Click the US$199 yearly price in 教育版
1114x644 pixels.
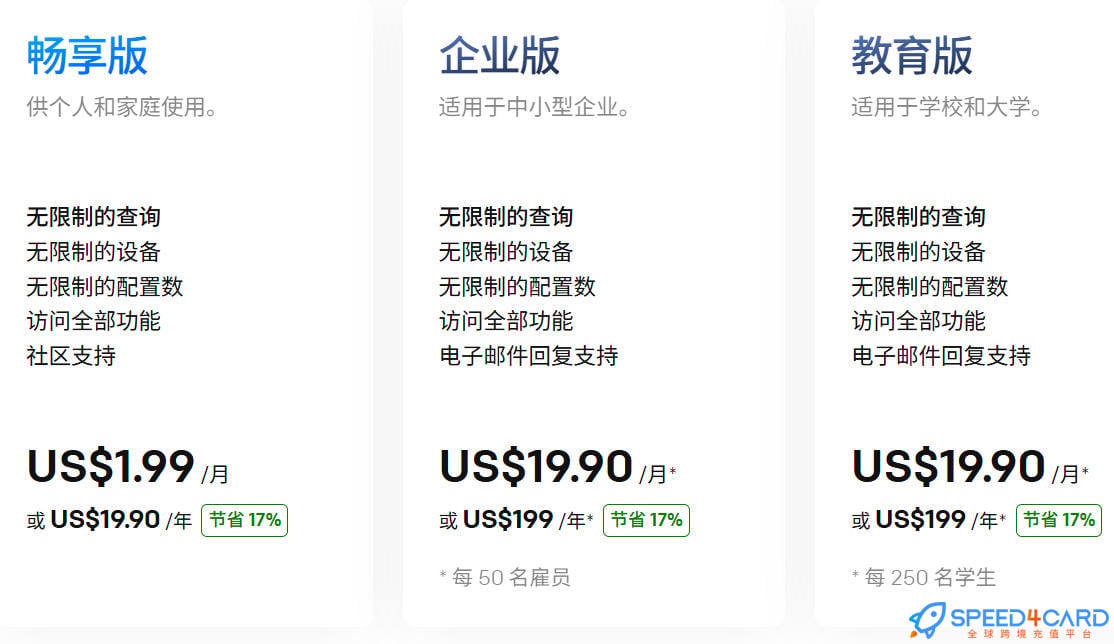click(921, 520)
